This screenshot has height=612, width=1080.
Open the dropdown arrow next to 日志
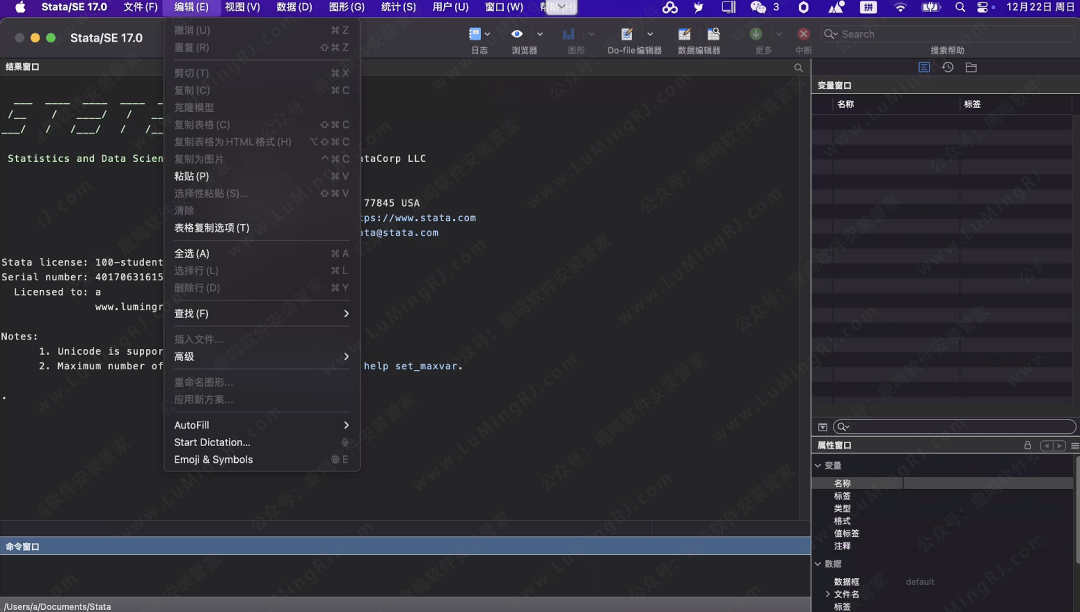point(488,34)
